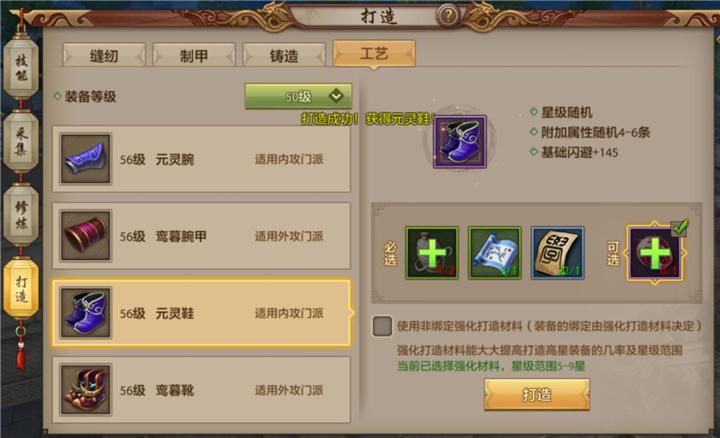The height and width of the screenshot is (438, 720).
Task: Click the blue blueprint scroll material
Action: click(495, 253)
